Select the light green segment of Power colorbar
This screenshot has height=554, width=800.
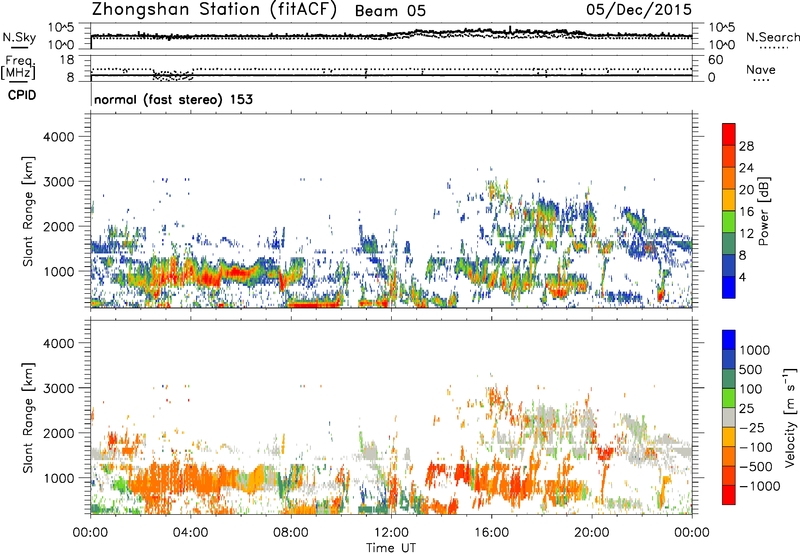(729, 222)
